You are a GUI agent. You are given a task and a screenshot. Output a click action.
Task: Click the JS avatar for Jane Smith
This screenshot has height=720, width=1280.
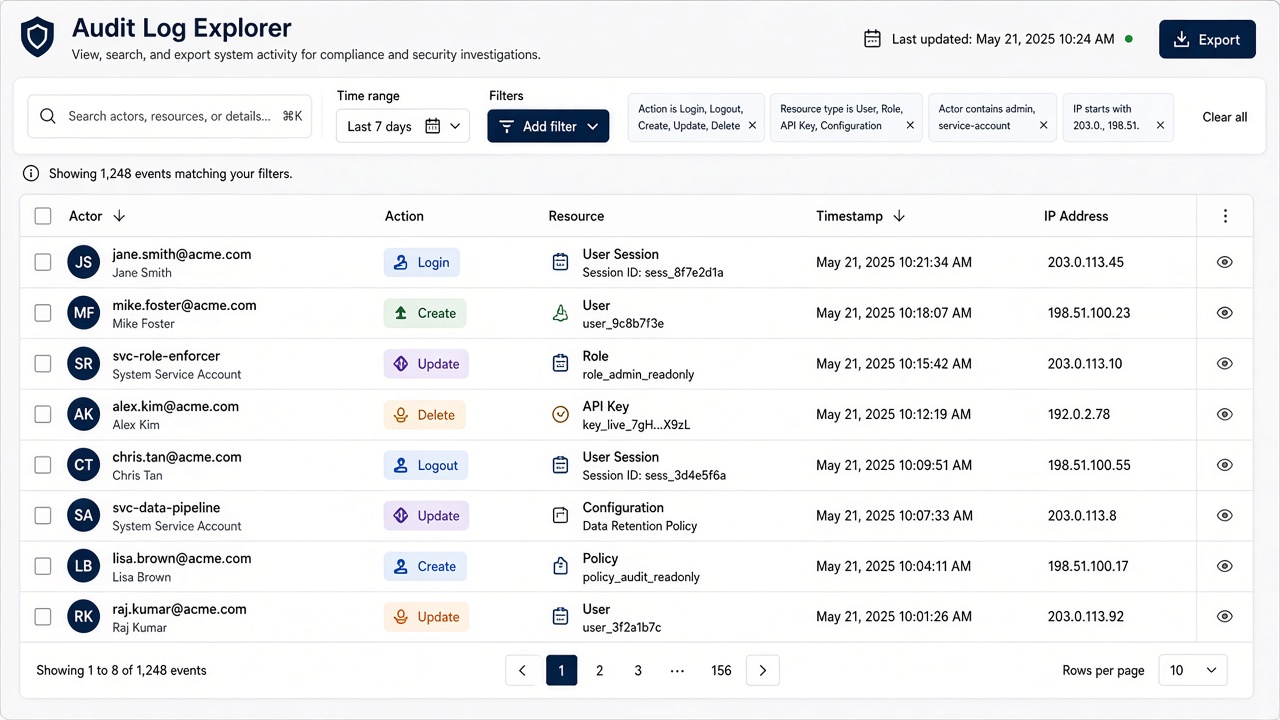84,262
